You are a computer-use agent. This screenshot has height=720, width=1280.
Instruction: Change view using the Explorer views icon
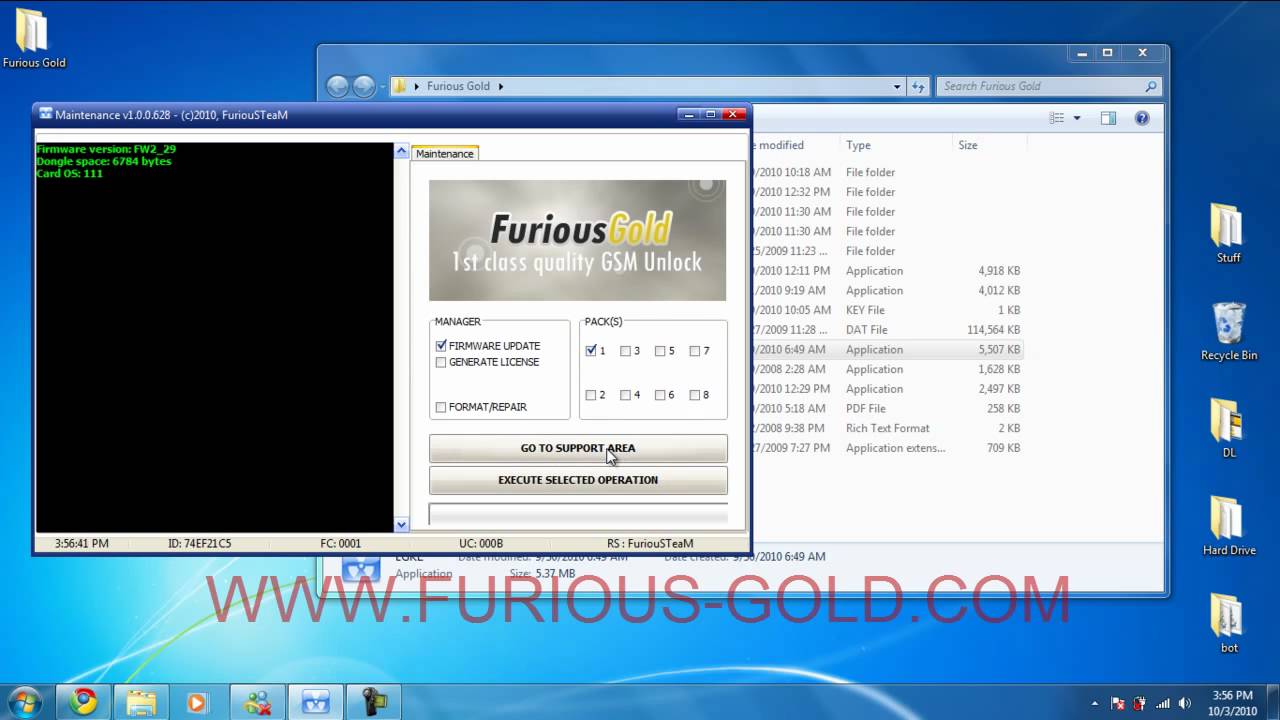[x=1057, y=118]
